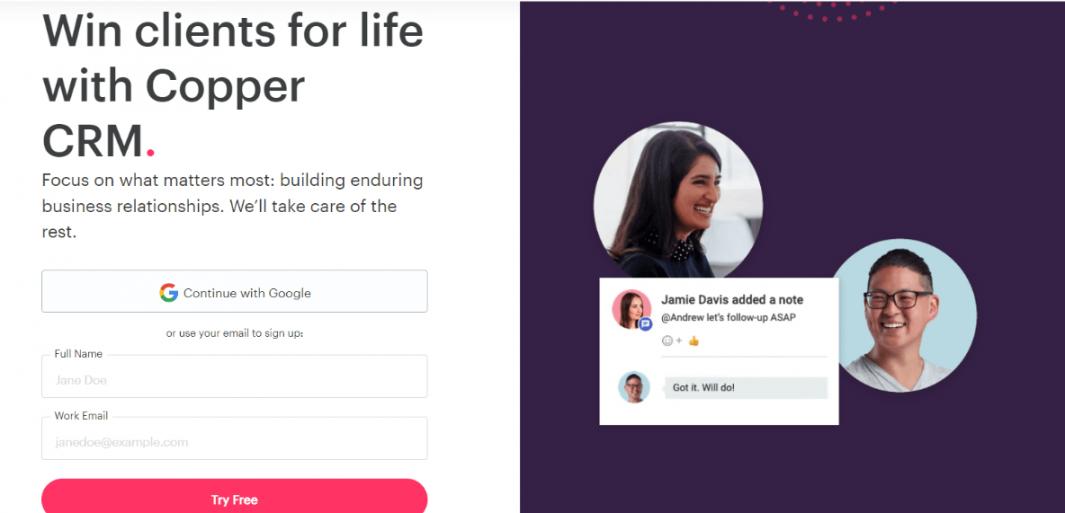Click the small avatar beside the reply
The image size is (1065, 513).
pos(634,387)
